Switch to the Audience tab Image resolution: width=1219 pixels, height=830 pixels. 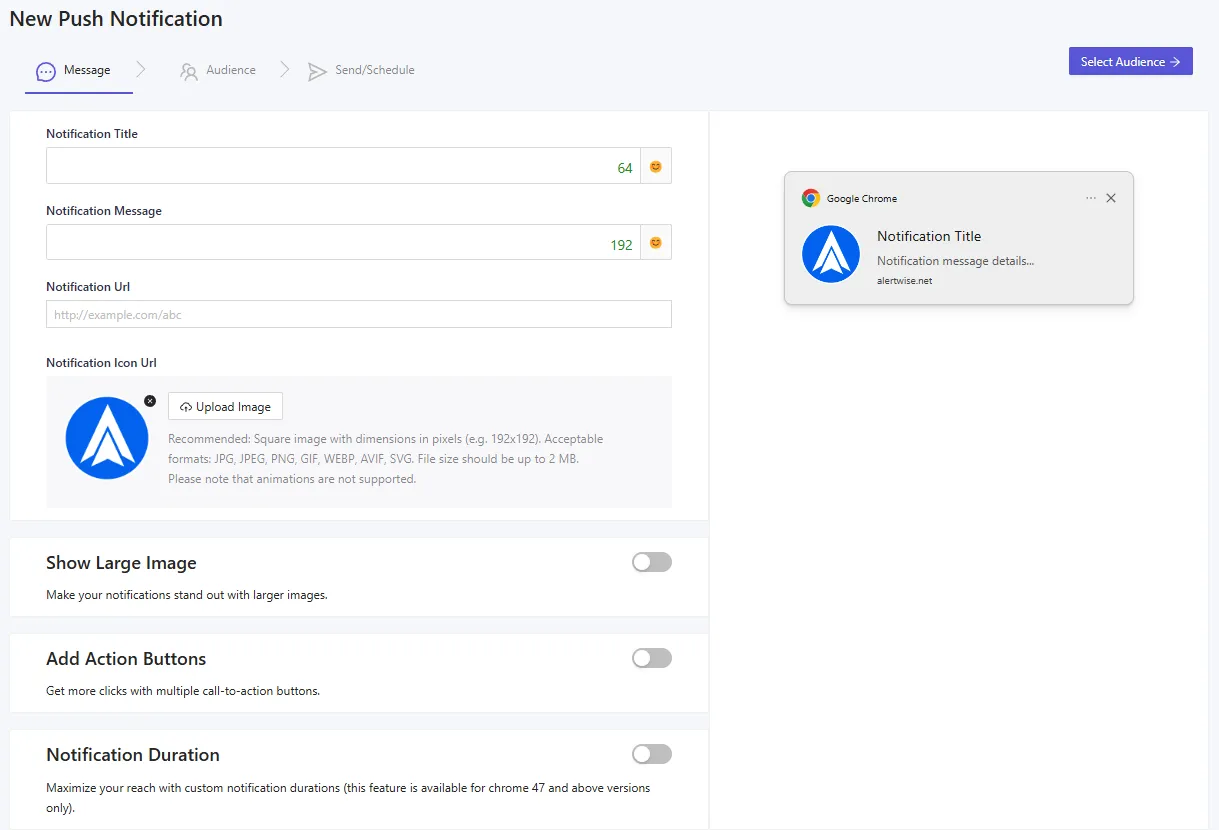coord(230,70)
